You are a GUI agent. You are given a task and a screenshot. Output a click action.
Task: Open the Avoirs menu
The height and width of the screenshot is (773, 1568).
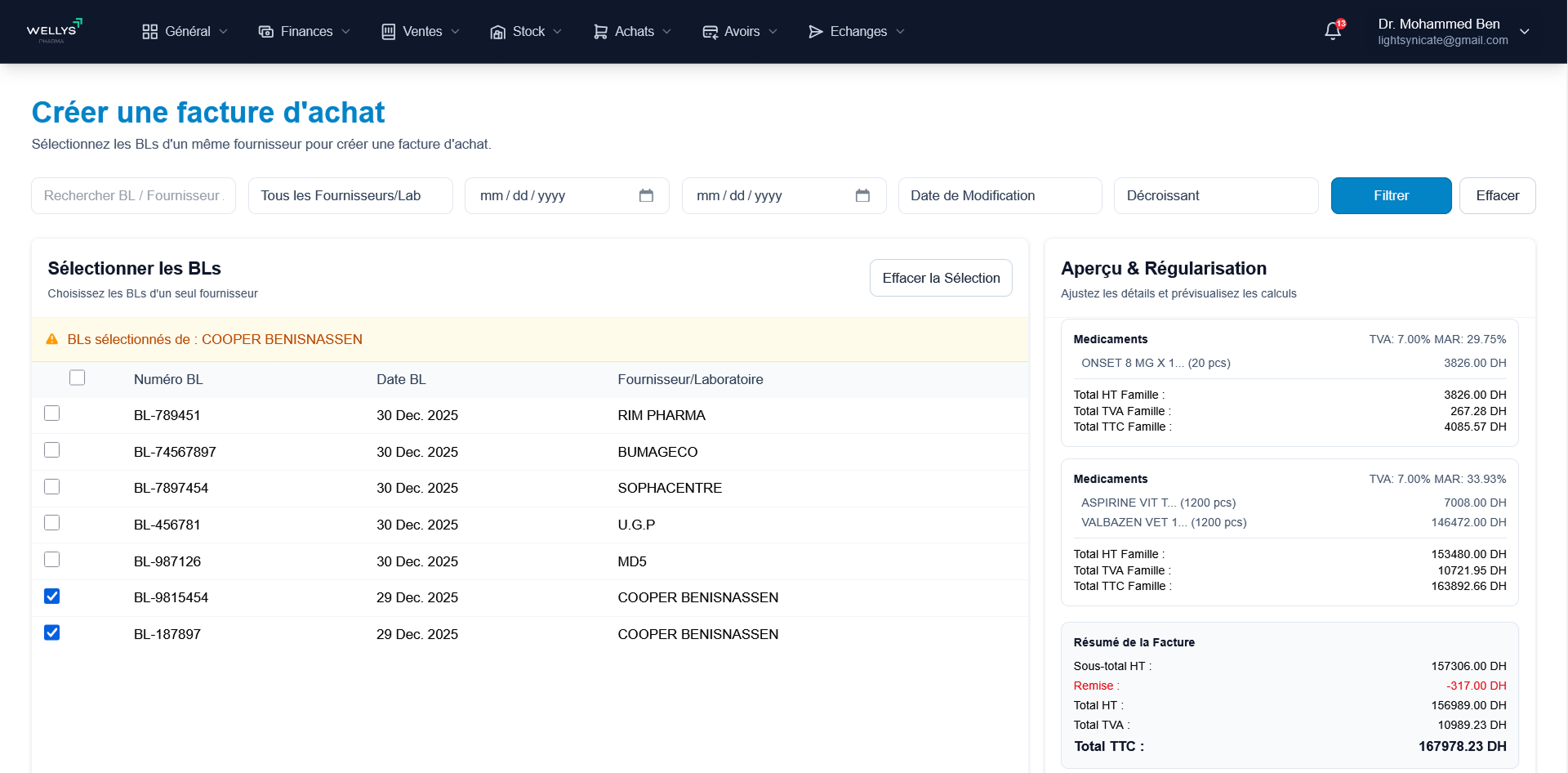741,32
